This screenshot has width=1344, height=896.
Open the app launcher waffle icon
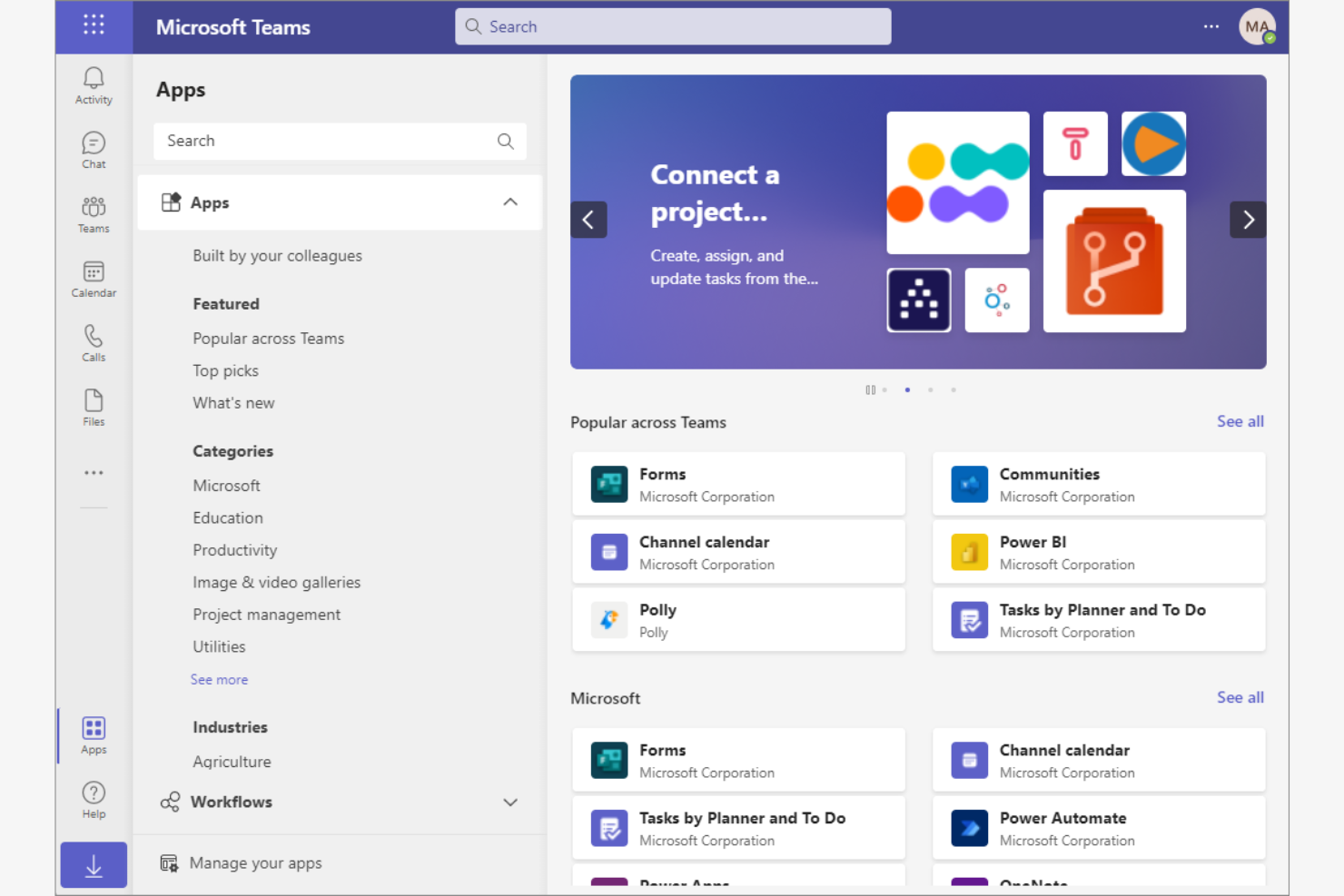click(94, 25)
